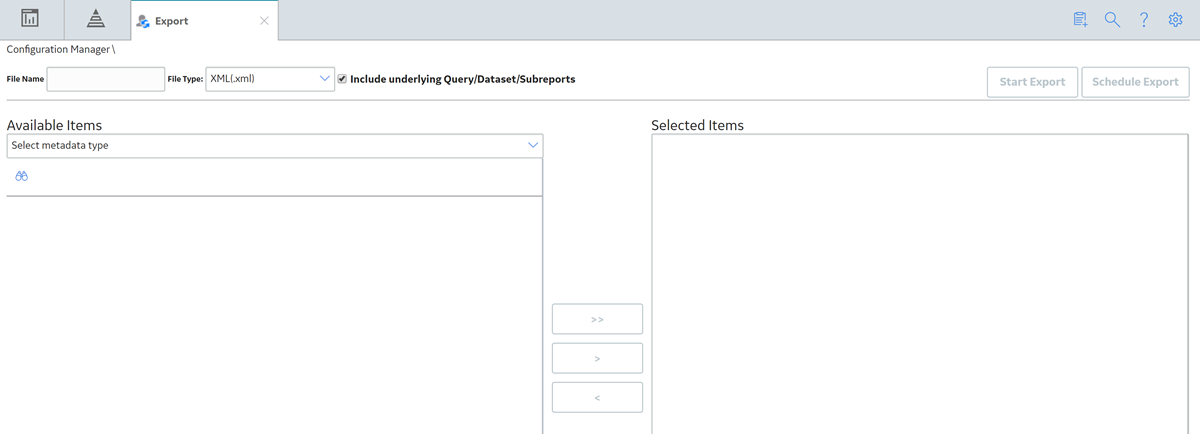Click the < remove selected item button
Viewport: 1200px width, 434px height.
597,397
